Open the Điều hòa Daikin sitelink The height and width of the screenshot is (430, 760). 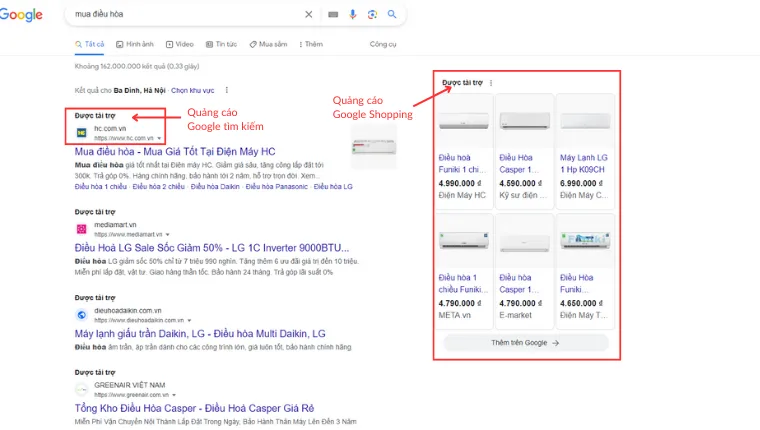[x=215, y=187]
